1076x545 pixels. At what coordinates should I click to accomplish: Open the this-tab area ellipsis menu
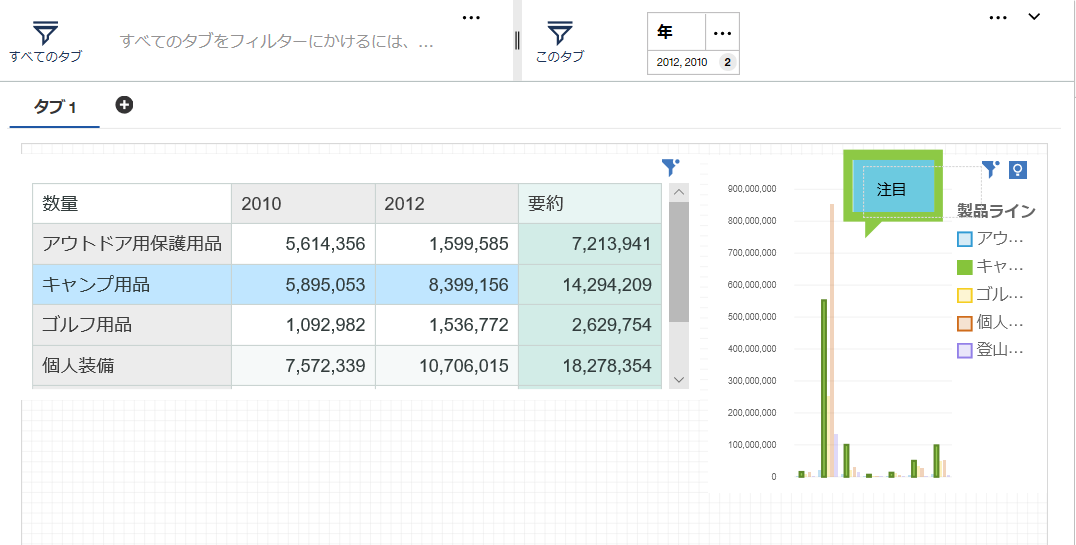click(998, 18)
